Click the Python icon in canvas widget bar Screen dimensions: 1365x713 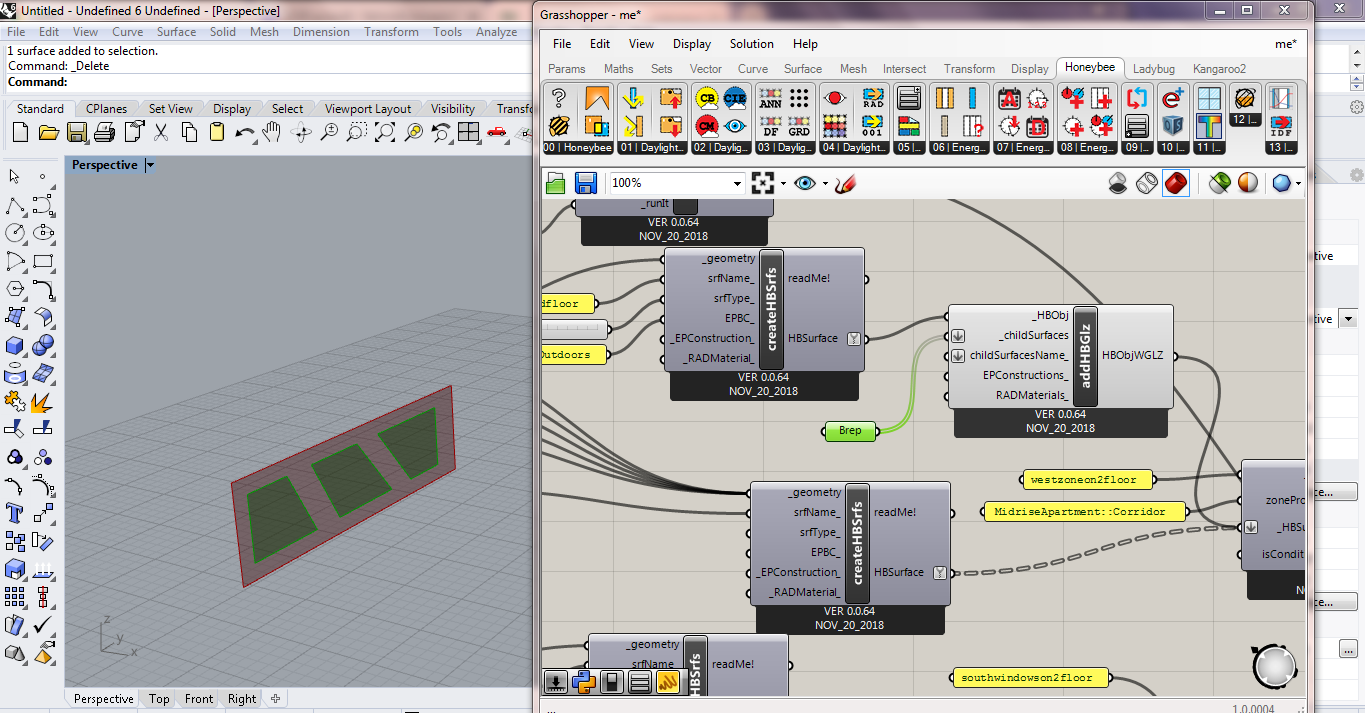584,682
